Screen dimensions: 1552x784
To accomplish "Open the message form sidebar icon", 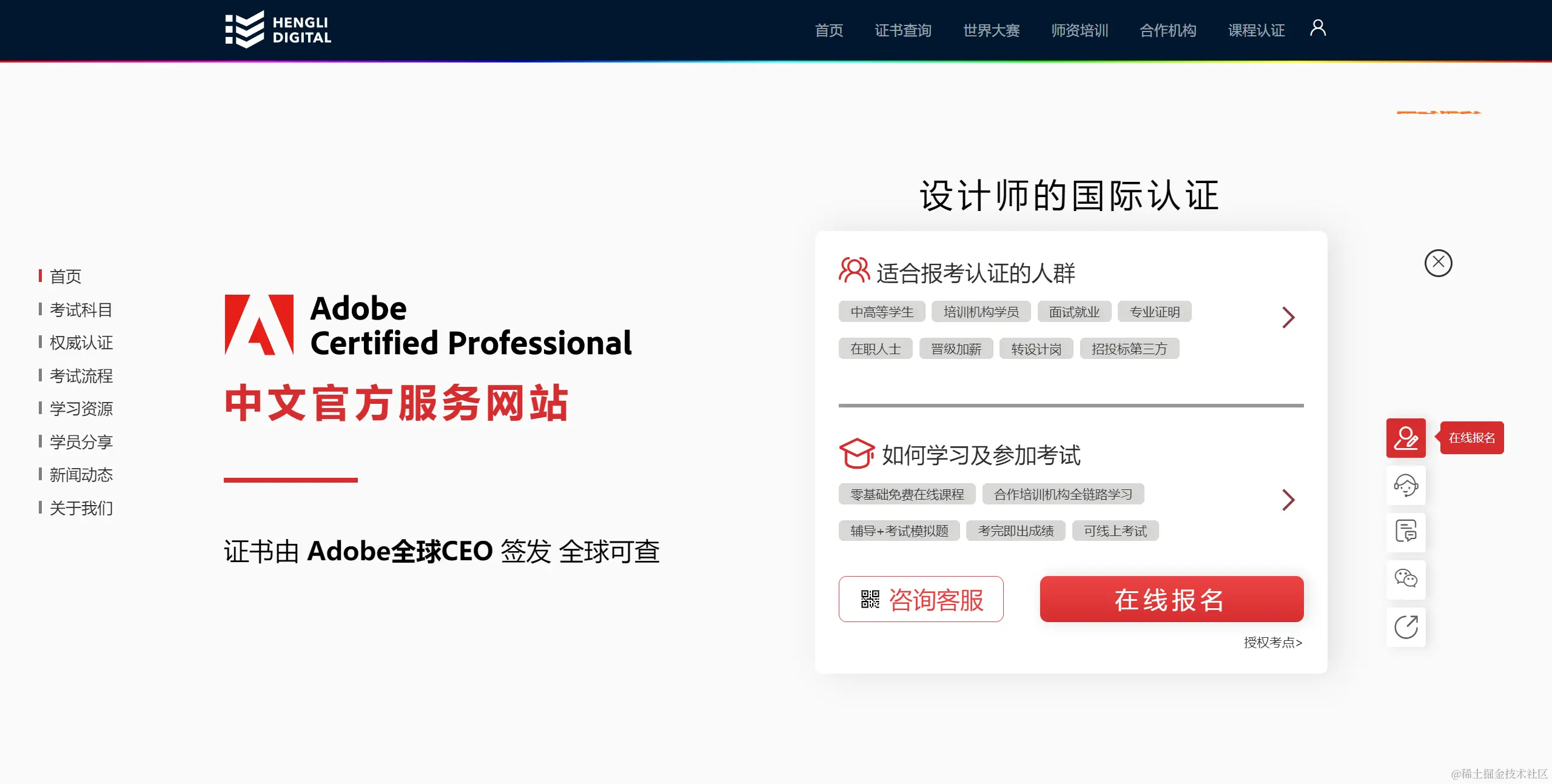I will pyautogui.click(x=1405, y=532).
